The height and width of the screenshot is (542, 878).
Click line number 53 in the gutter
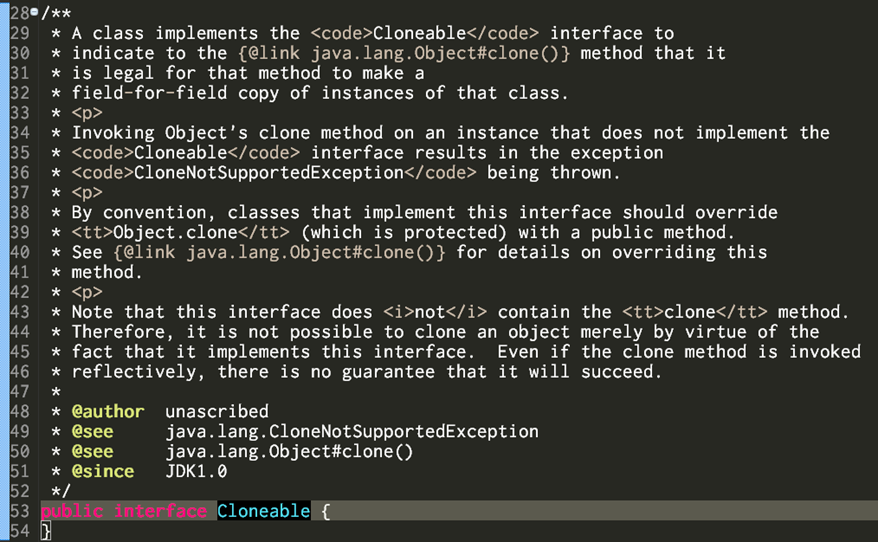click(20, 511)
